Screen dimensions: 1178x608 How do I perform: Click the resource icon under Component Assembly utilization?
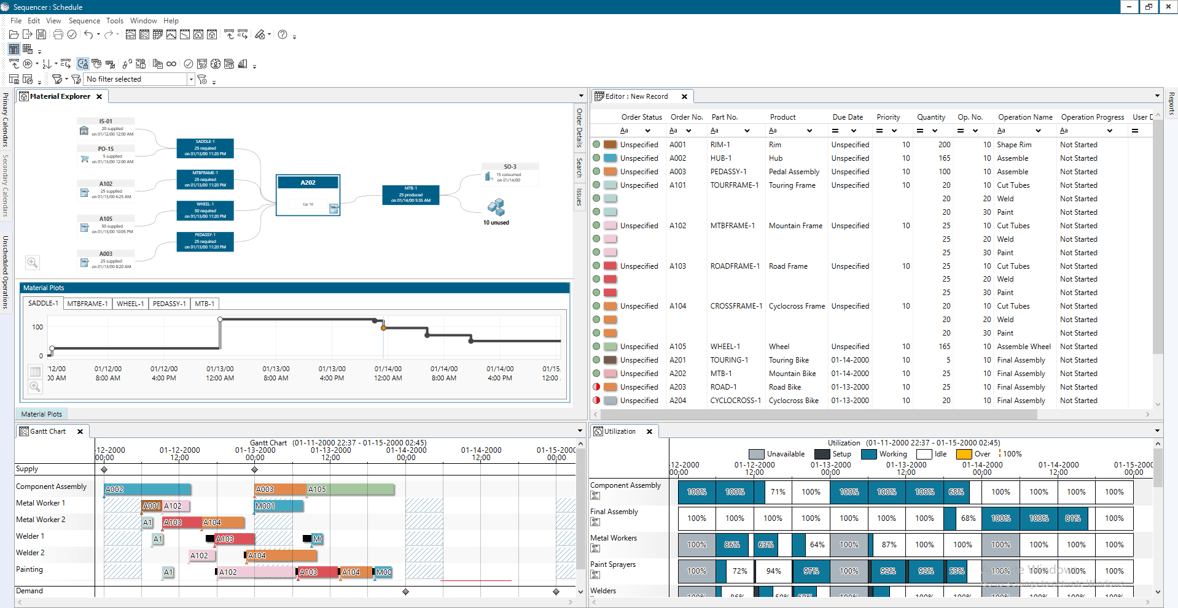point(595,496)
